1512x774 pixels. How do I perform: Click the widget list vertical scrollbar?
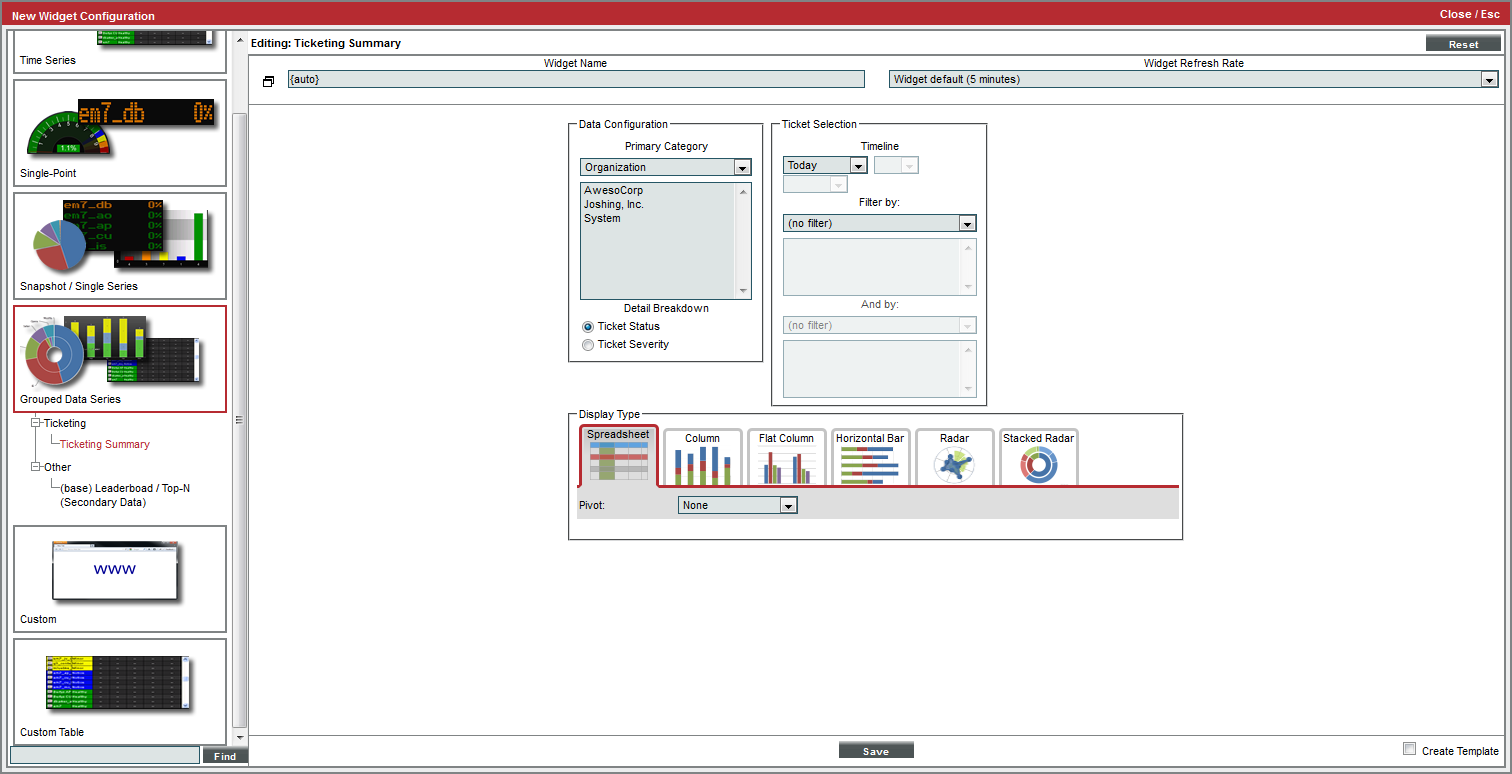239,420
